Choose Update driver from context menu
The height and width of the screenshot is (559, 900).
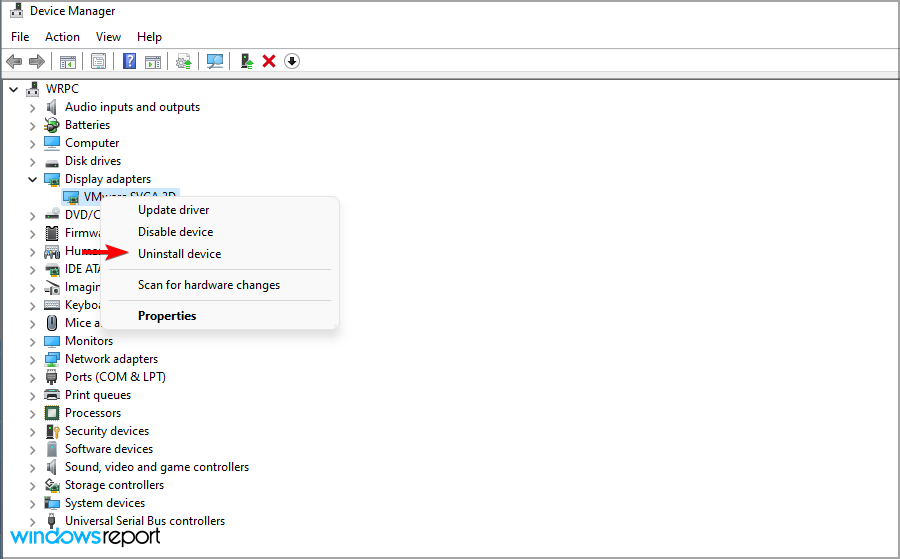click(x=220, y=210)
